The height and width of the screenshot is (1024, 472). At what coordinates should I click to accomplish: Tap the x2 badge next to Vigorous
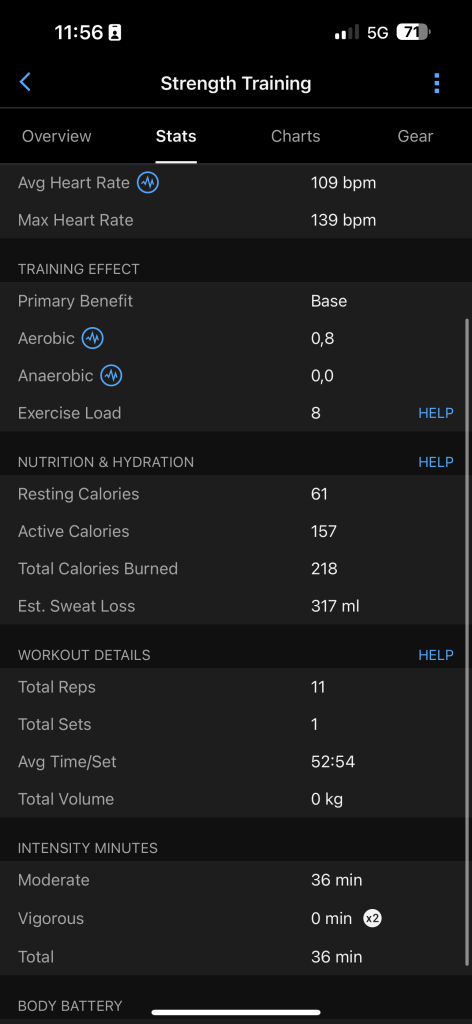(x=373, y=918)
